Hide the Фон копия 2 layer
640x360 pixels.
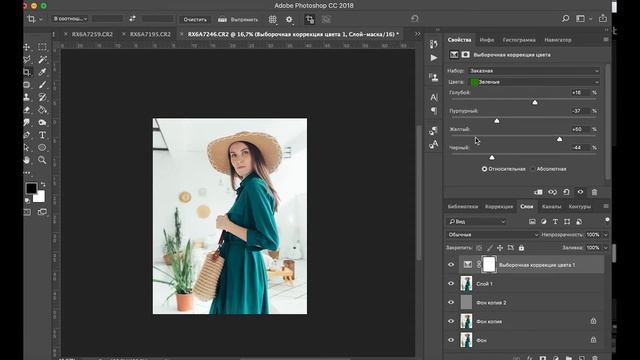coord(451,302)
